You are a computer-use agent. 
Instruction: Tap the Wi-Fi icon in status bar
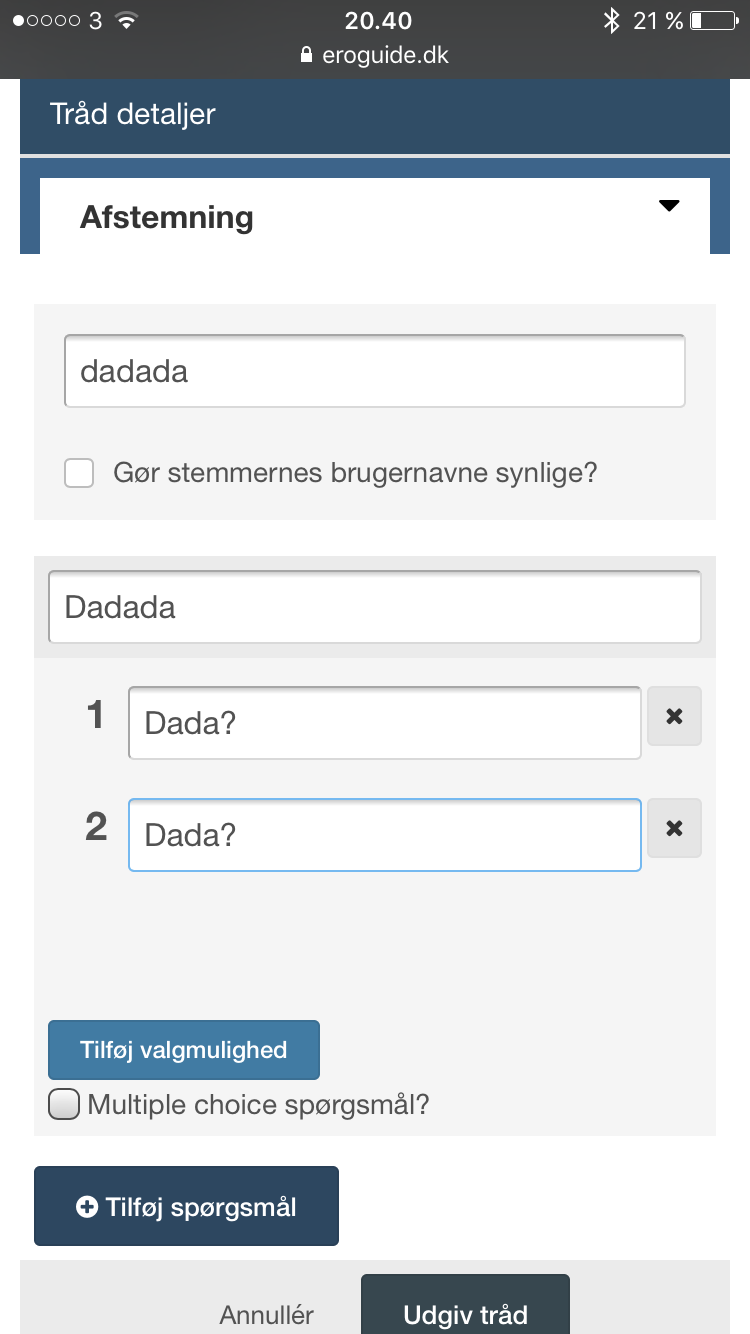126,20
